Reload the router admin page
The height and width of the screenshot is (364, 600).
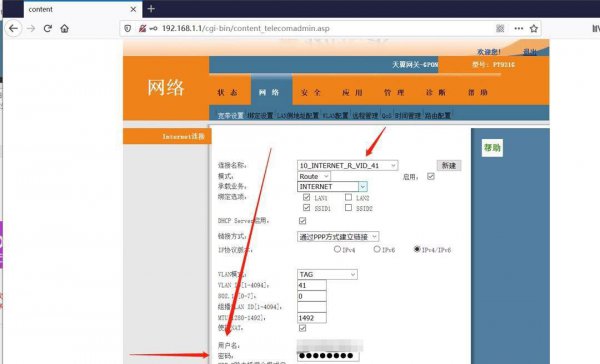pyautogui.click(x=47, y=28)
